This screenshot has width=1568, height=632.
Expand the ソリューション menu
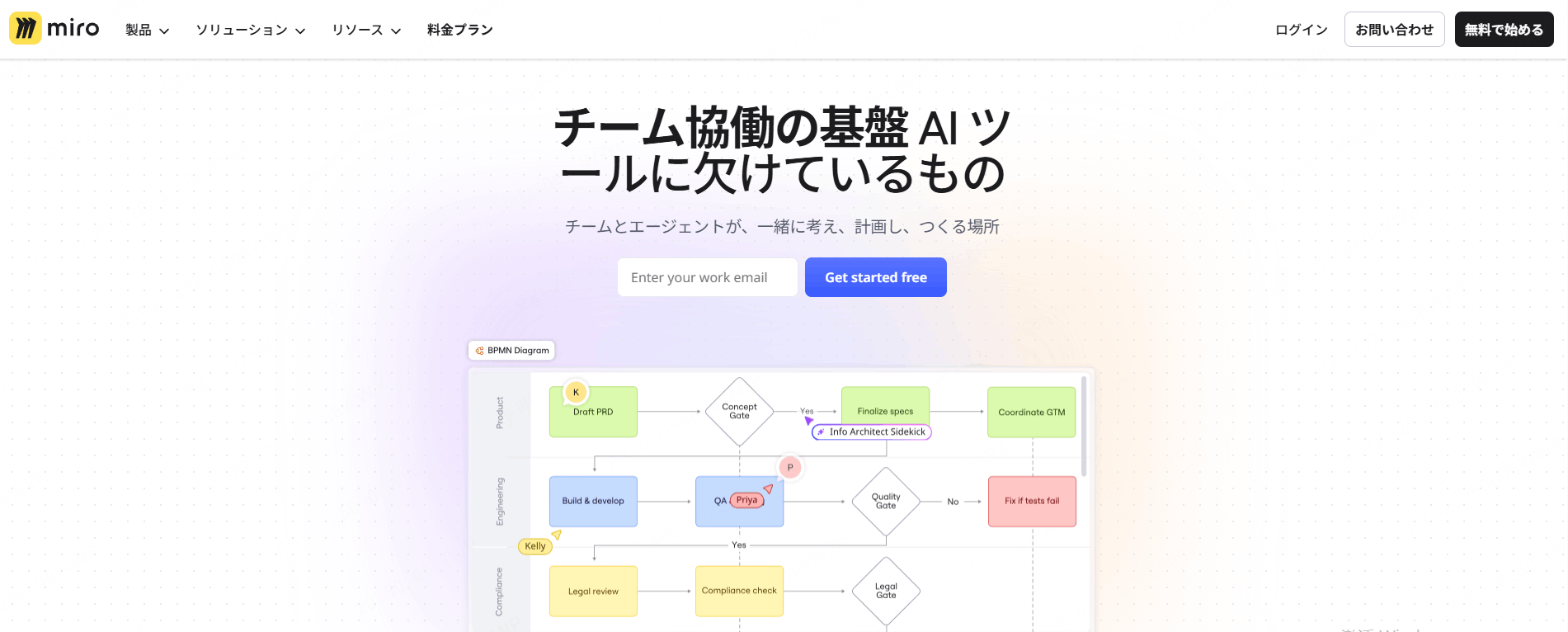coord(250,30)
